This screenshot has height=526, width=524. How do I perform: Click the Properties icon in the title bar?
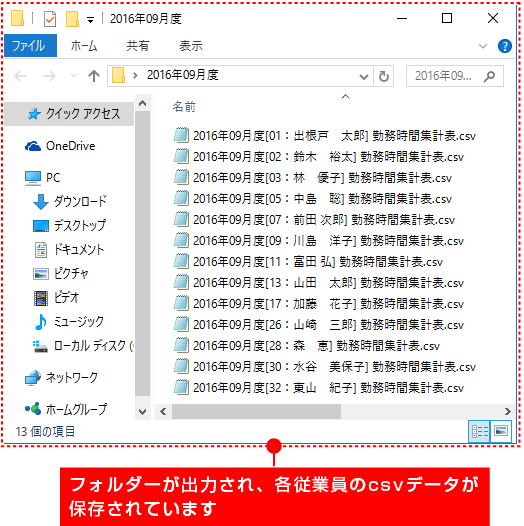[x=50, y=19]
